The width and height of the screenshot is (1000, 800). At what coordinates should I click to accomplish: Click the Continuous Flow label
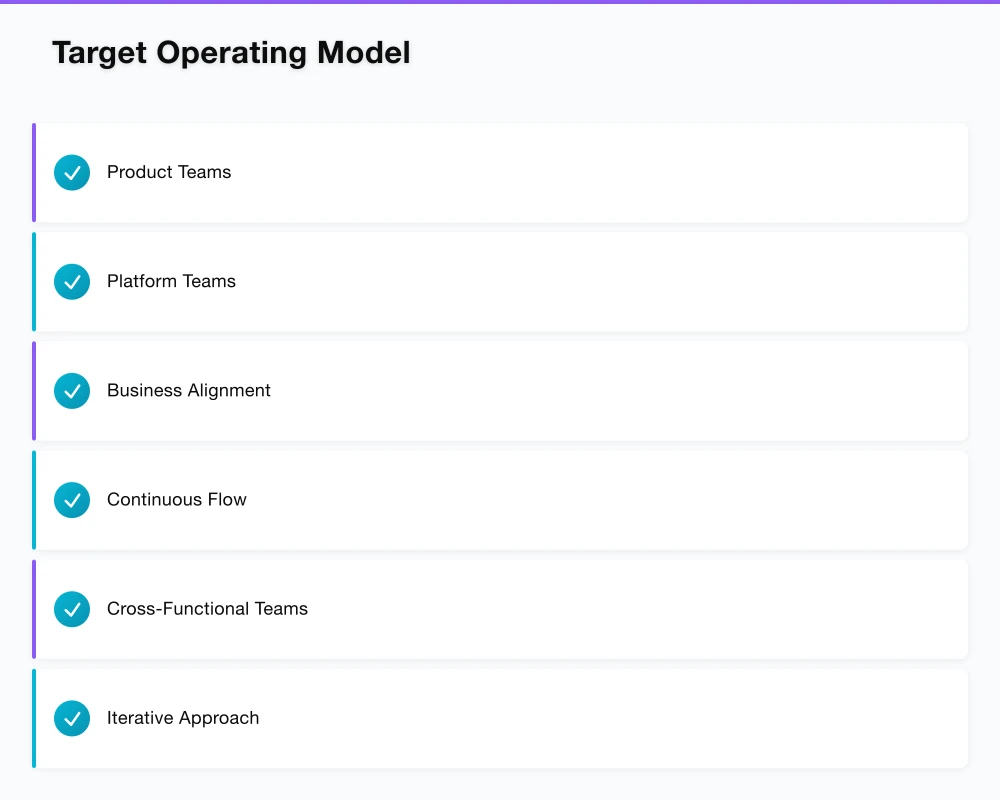176,499
